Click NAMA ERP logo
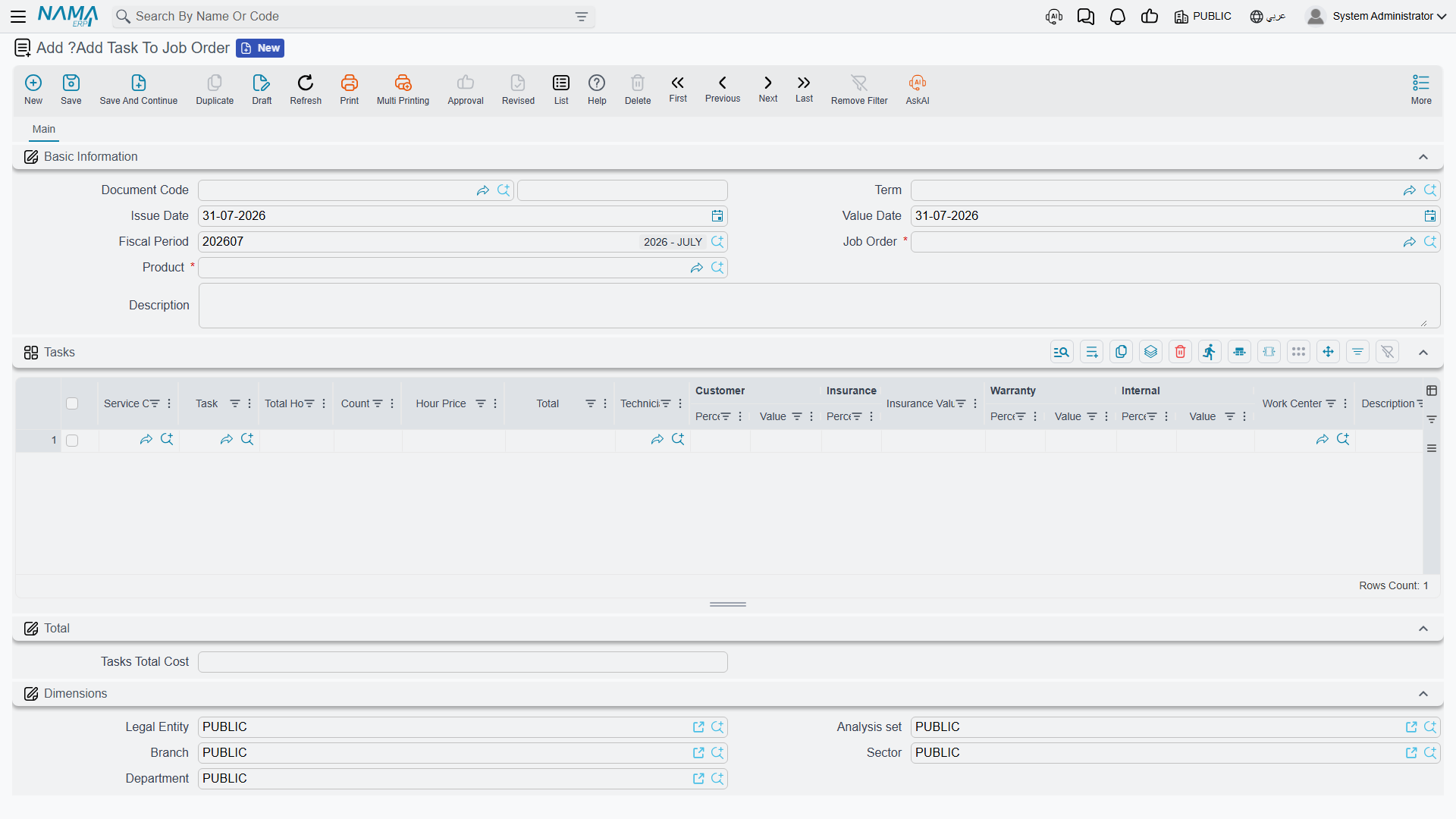The height and width of the screenshot is (819, 1456). (x=67, y=16)
